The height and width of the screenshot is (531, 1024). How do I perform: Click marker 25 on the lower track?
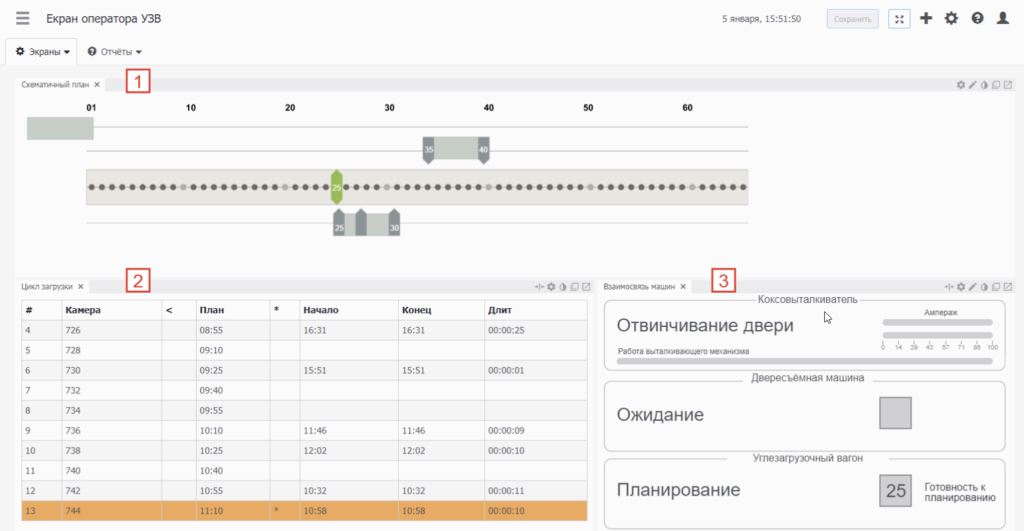(x=339, y=223)
